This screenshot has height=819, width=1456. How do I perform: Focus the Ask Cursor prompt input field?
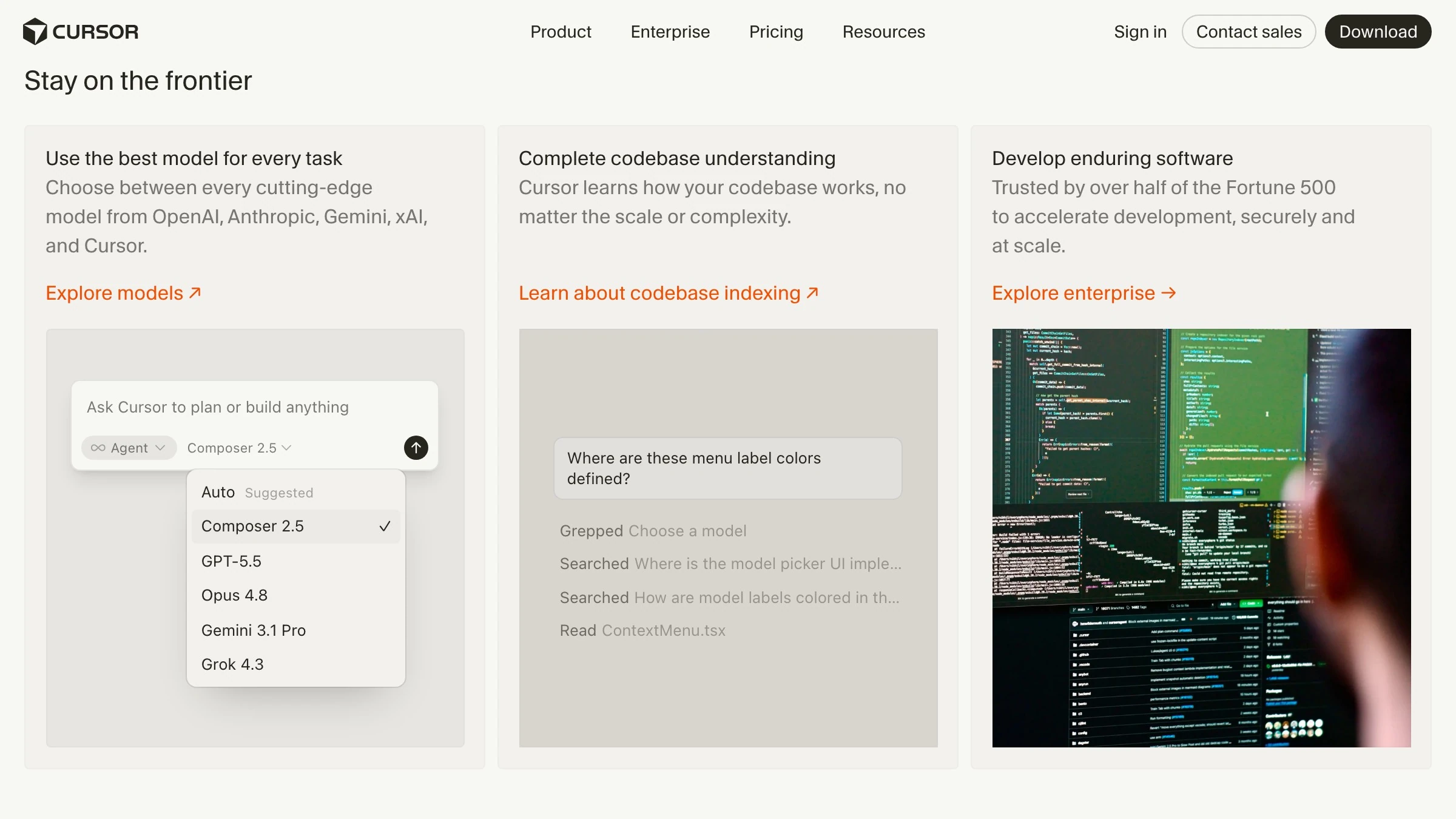tap(255, 407)
